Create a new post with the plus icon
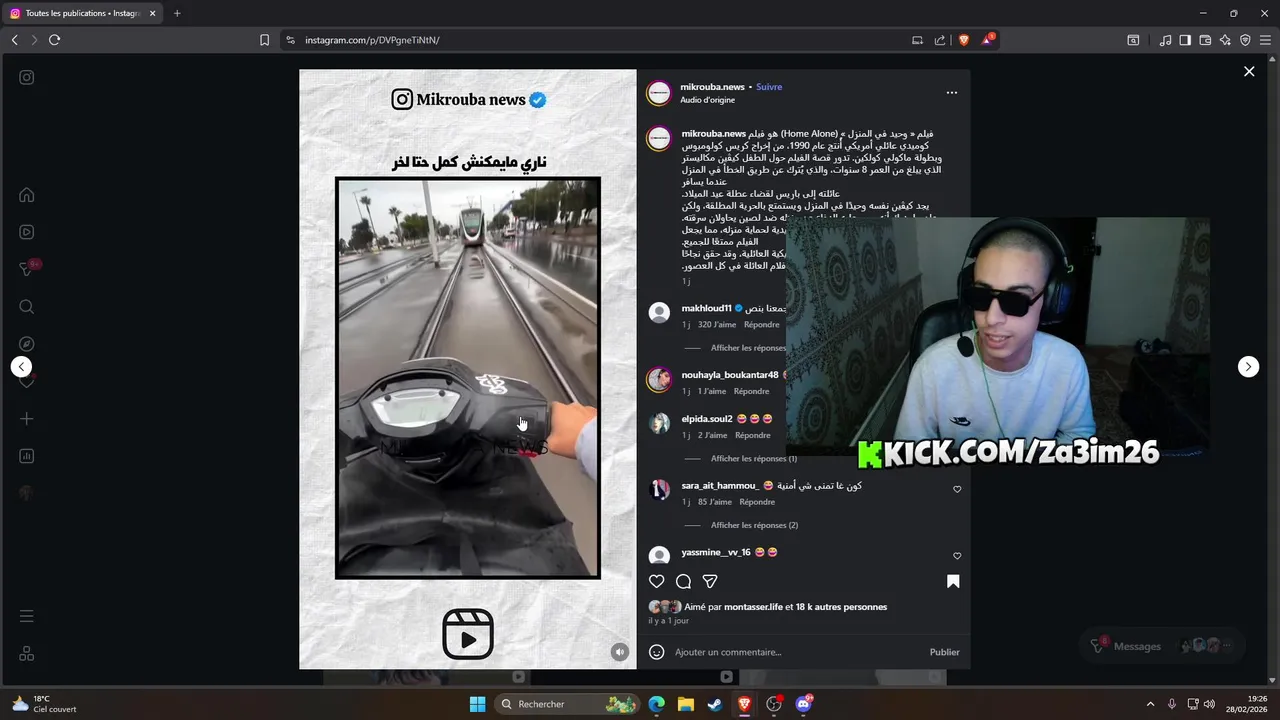Viewport: 1280px width, 720px height. [27, 419]
